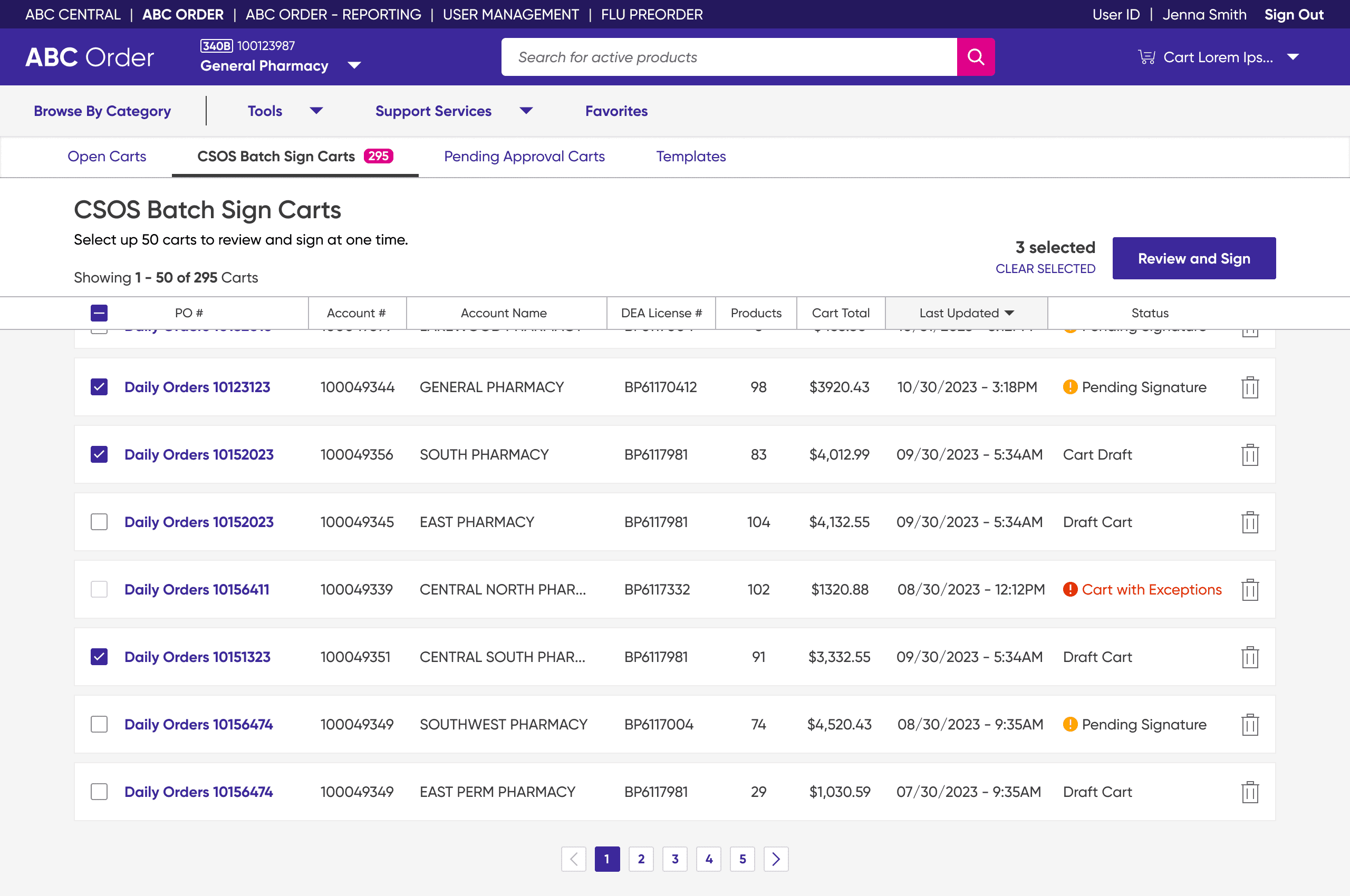1350x896 pixels.
Task: Click the Cart with Exceptions red alert icon
Action: [1070, 589]
